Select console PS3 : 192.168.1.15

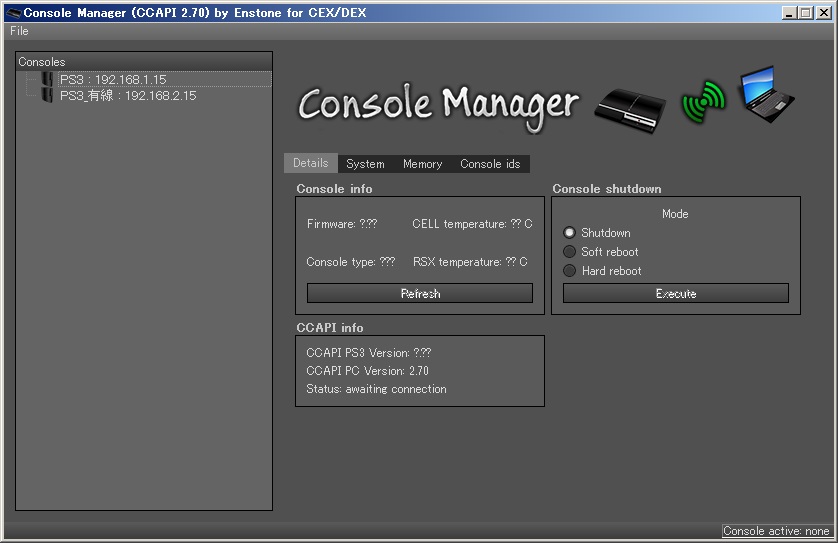click(x=165, y=80)
